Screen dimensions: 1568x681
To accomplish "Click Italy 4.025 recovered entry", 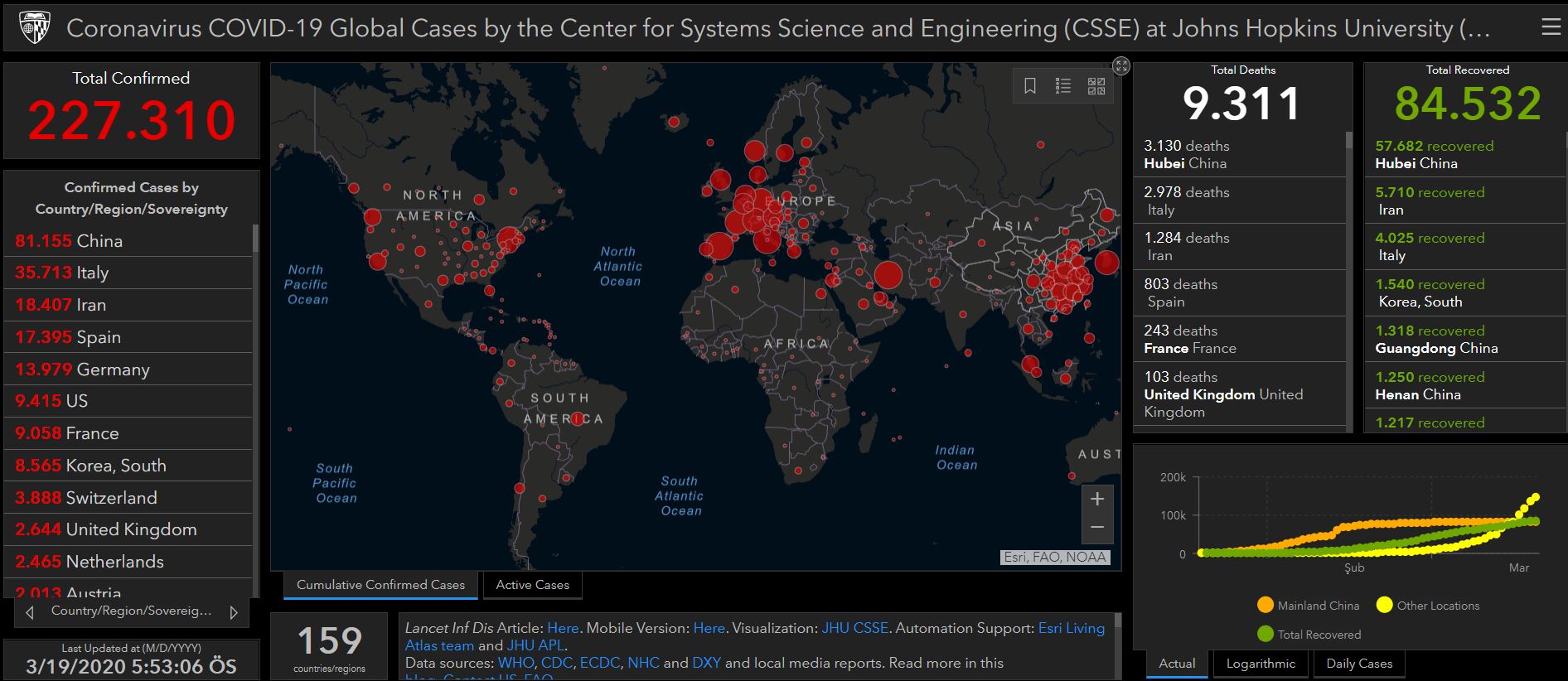I will pos(1464,246).
